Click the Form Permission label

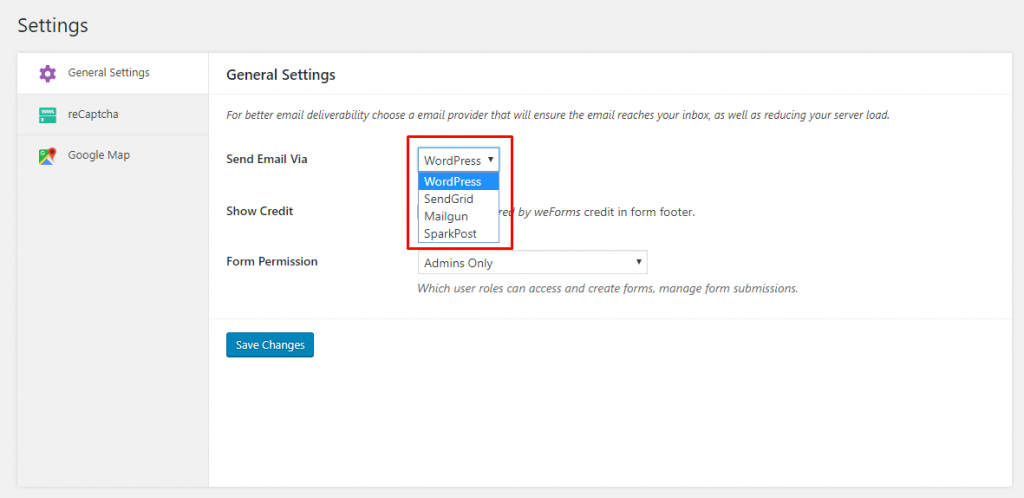click(272, 261)
